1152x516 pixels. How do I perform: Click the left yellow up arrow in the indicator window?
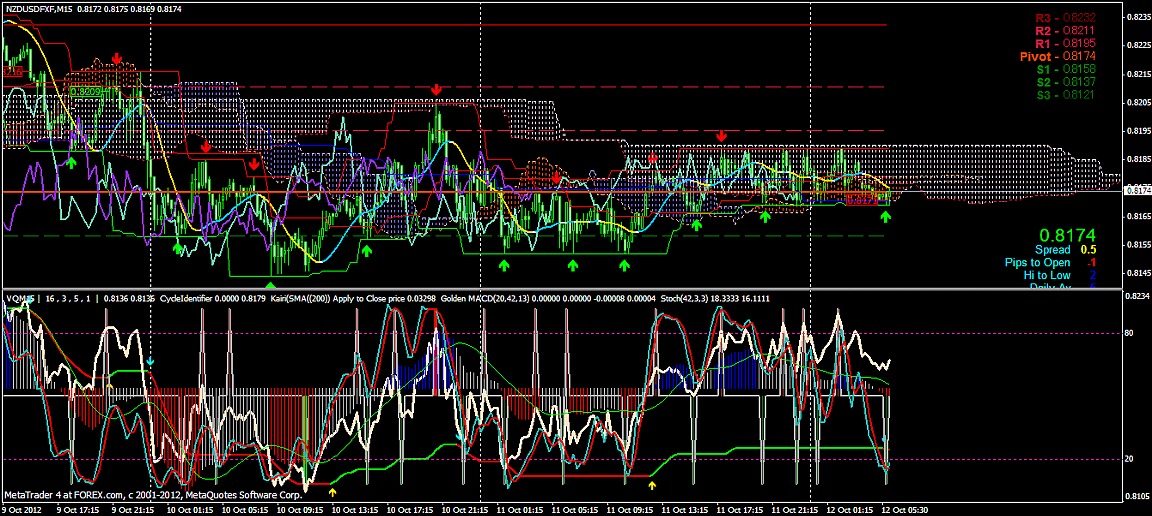[333, 492]
